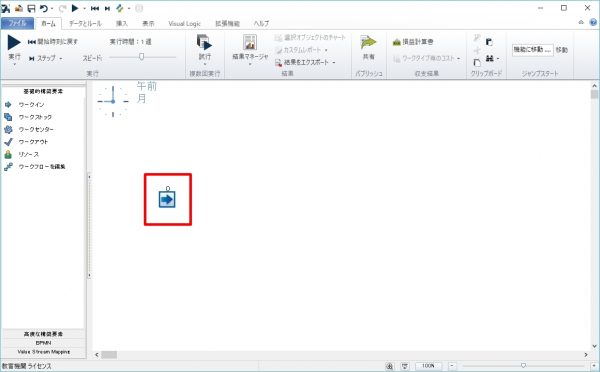Click the paste icon in クリップボード group
Screen dimensions: 600x372
pos(489,42)
